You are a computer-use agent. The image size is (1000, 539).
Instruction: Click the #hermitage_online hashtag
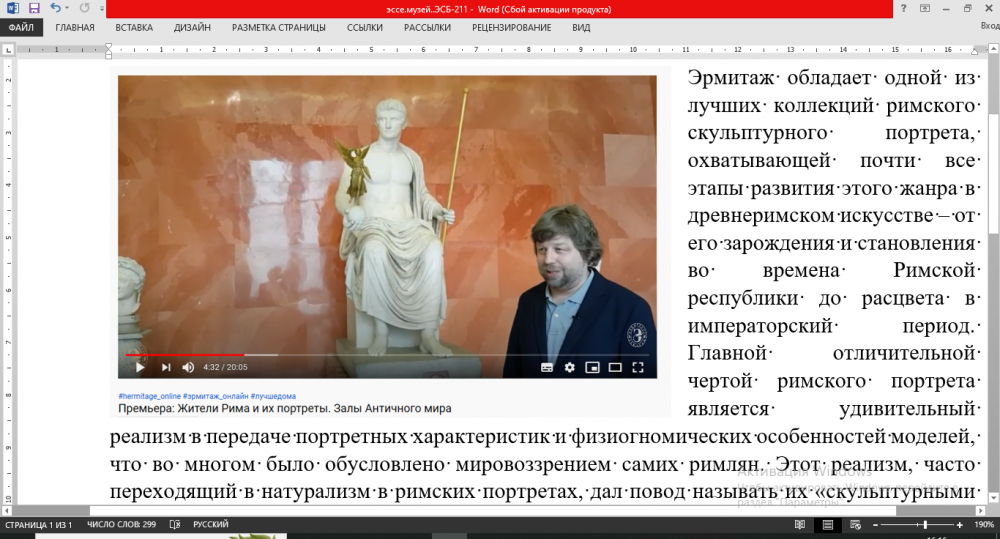(x=149, y=396)
